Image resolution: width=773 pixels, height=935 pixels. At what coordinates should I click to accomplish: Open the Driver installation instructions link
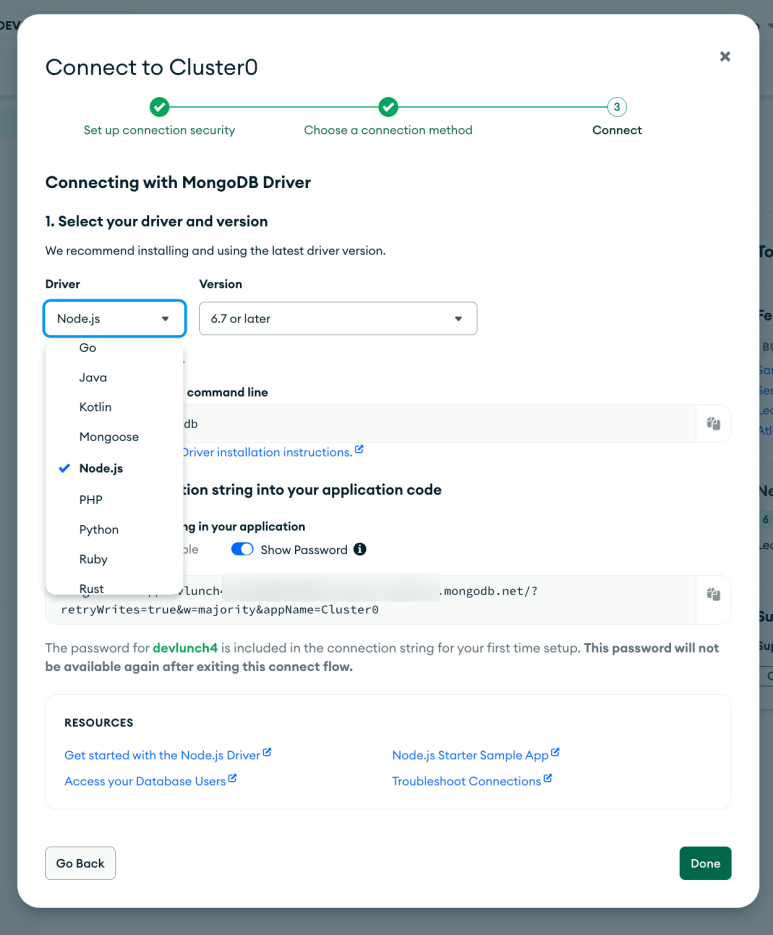click(273, 452)
